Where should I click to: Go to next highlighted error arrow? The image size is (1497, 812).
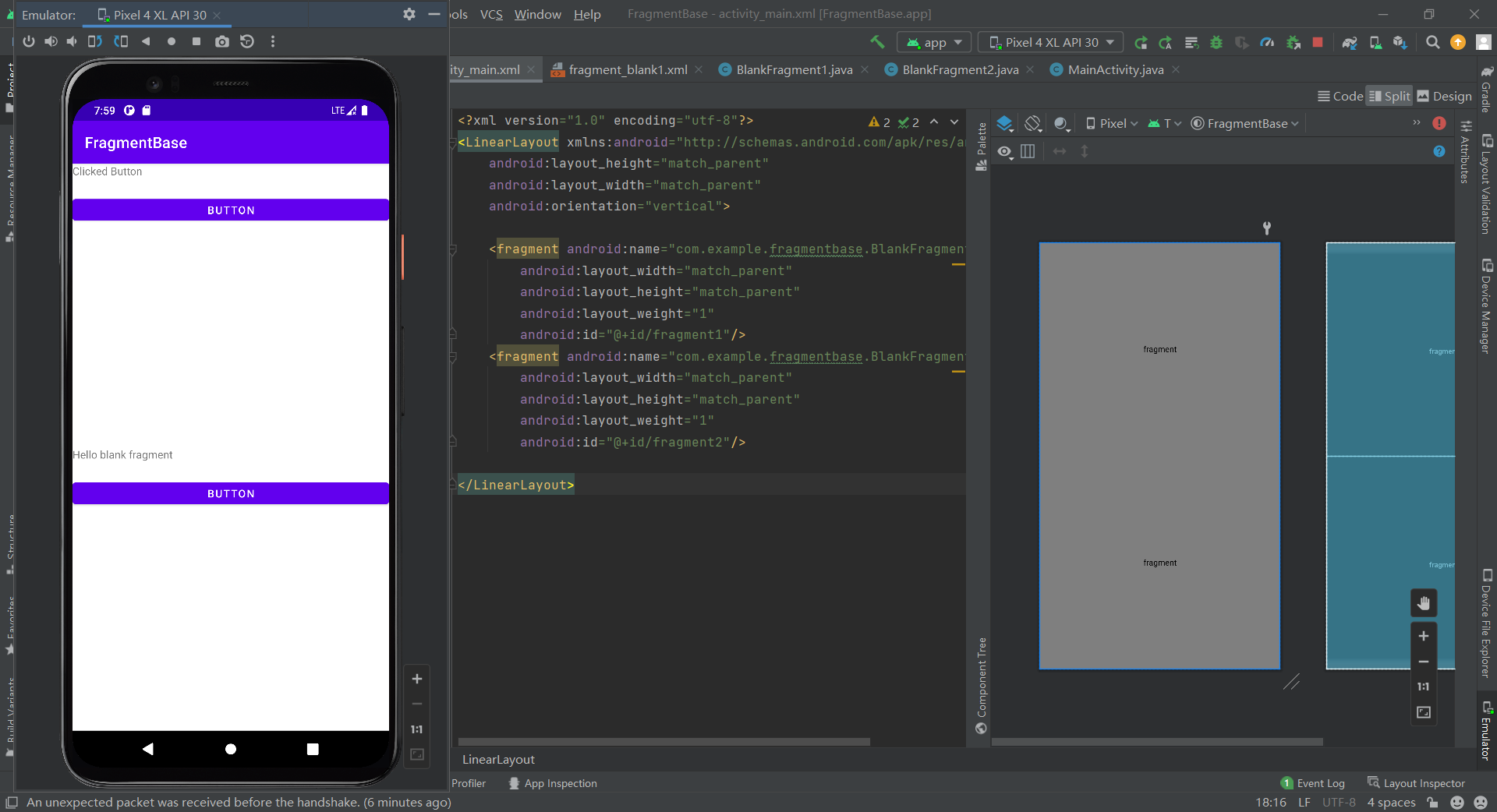(x=954, y=122)
